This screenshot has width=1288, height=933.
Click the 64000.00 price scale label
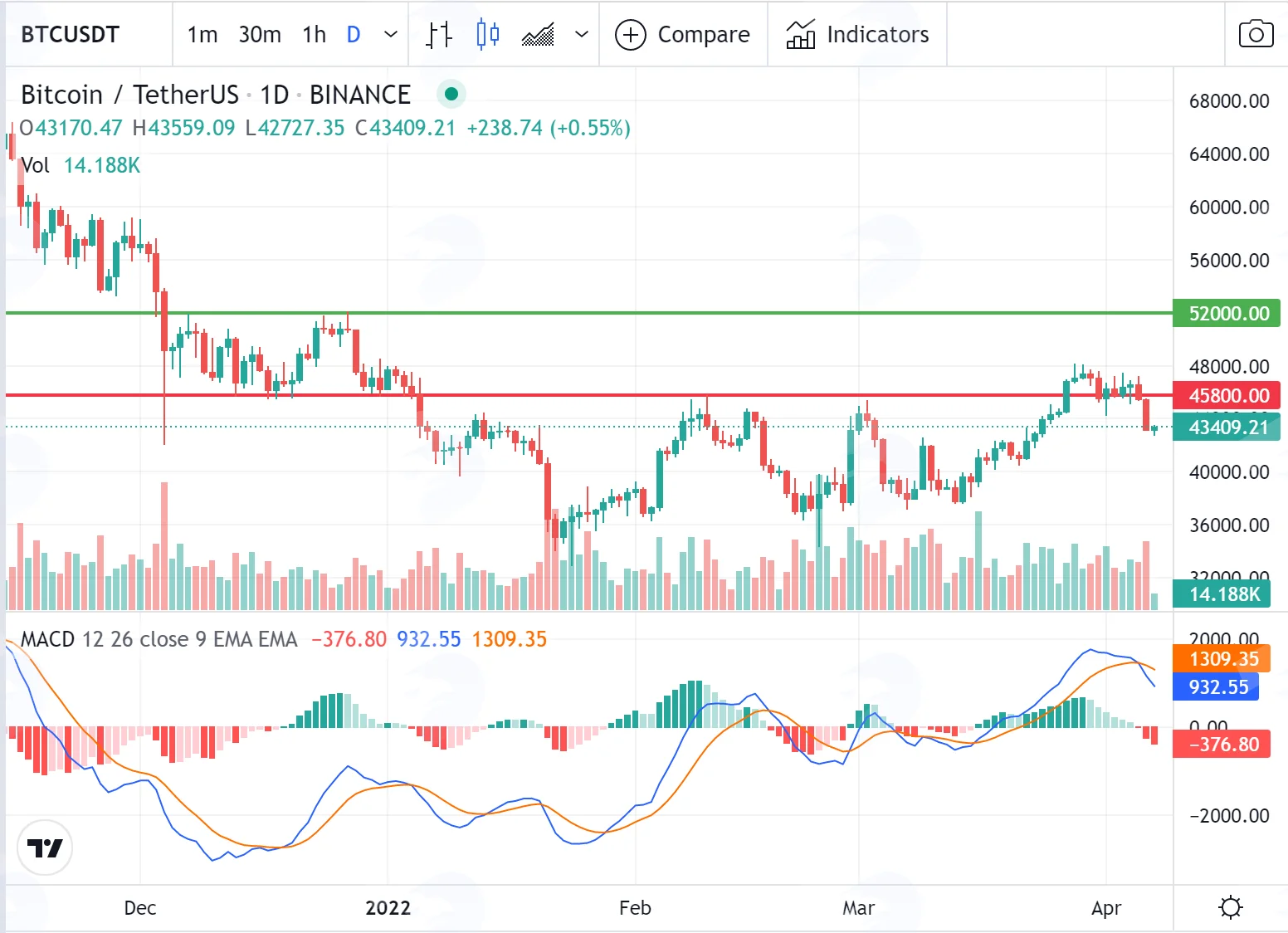pyautogui.click(x=1229, y=154)
